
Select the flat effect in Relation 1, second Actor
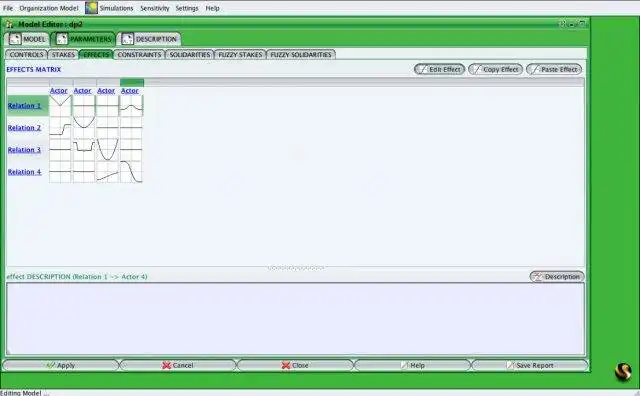point(84,106)
